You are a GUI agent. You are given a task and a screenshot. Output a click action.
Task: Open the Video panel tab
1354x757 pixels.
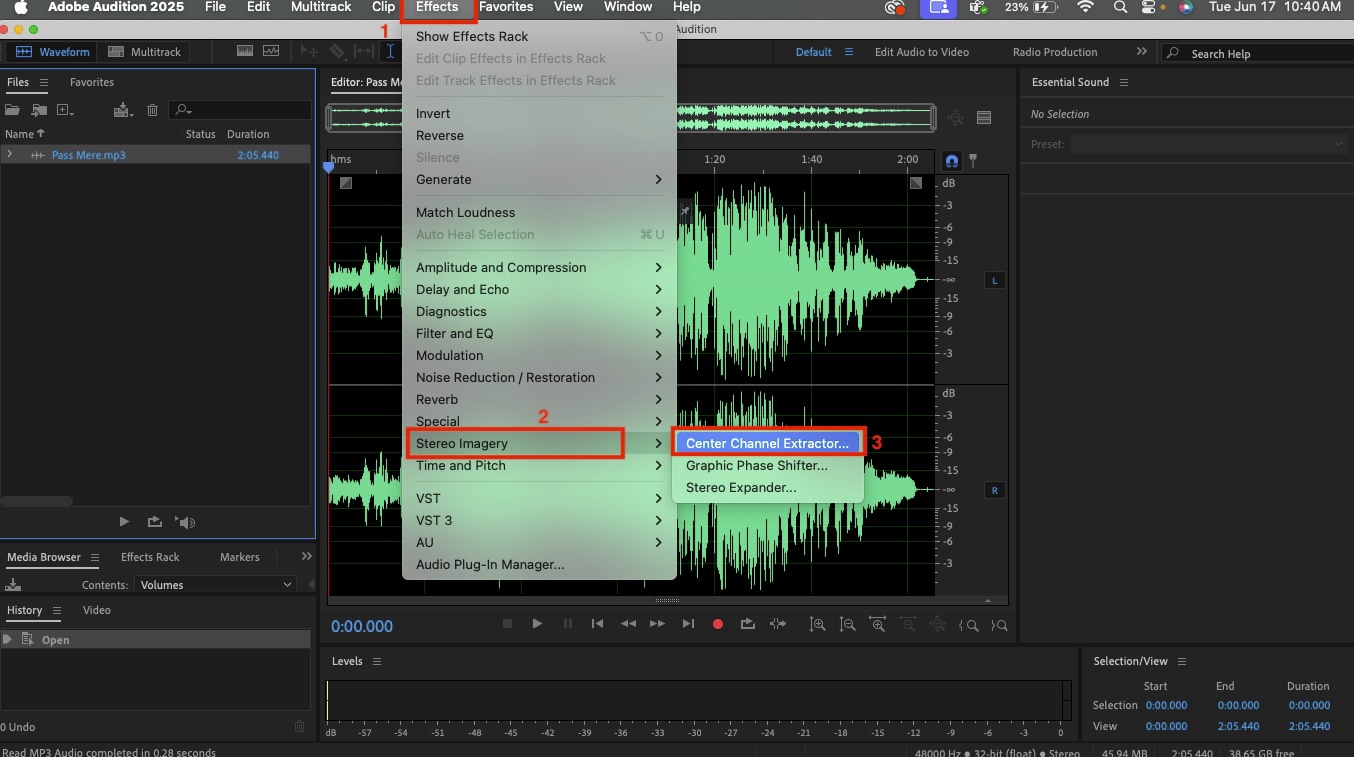coord(96,610)
